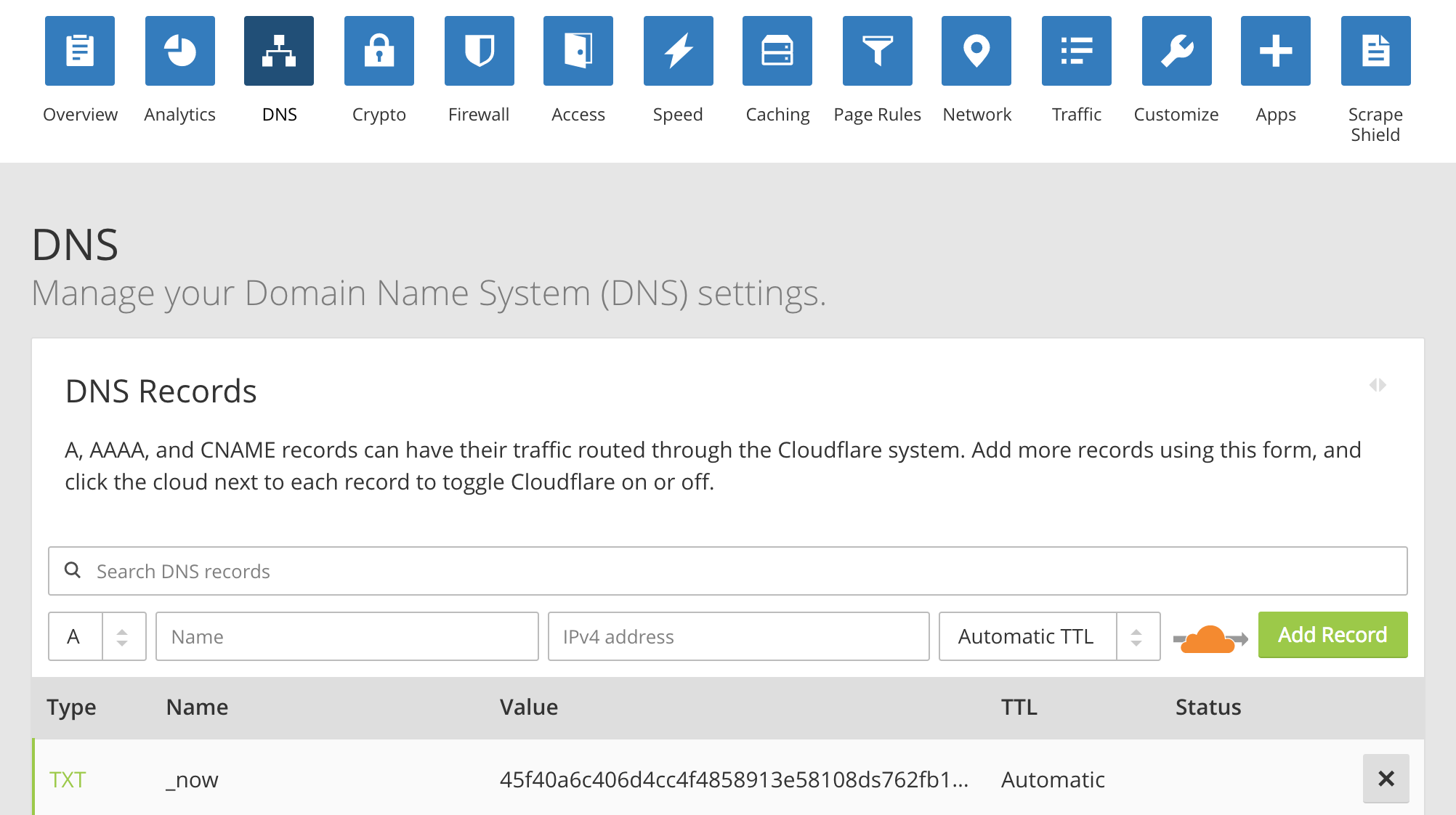Open the Apps plus icon
1456x815 pixels.
1276,51
